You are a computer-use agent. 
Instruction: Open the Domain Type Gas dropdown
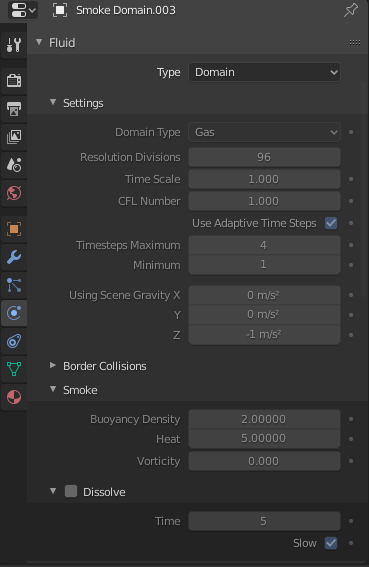(264, 132)
